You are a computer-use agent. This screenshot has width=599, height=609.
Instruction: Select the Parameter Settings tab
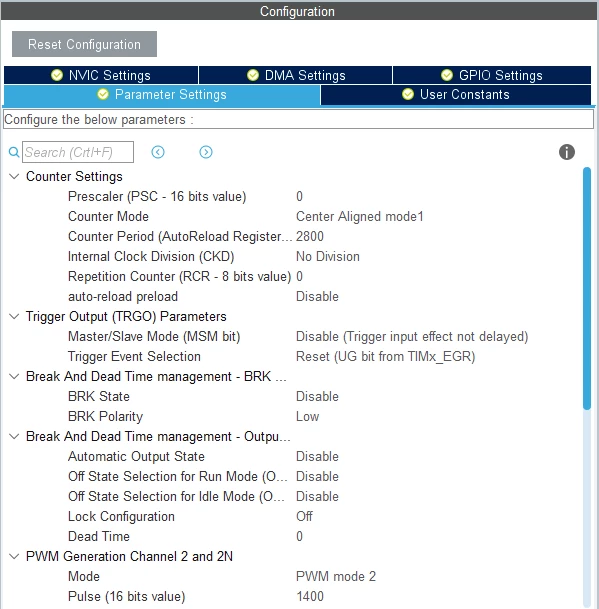(x=162, y=95)
